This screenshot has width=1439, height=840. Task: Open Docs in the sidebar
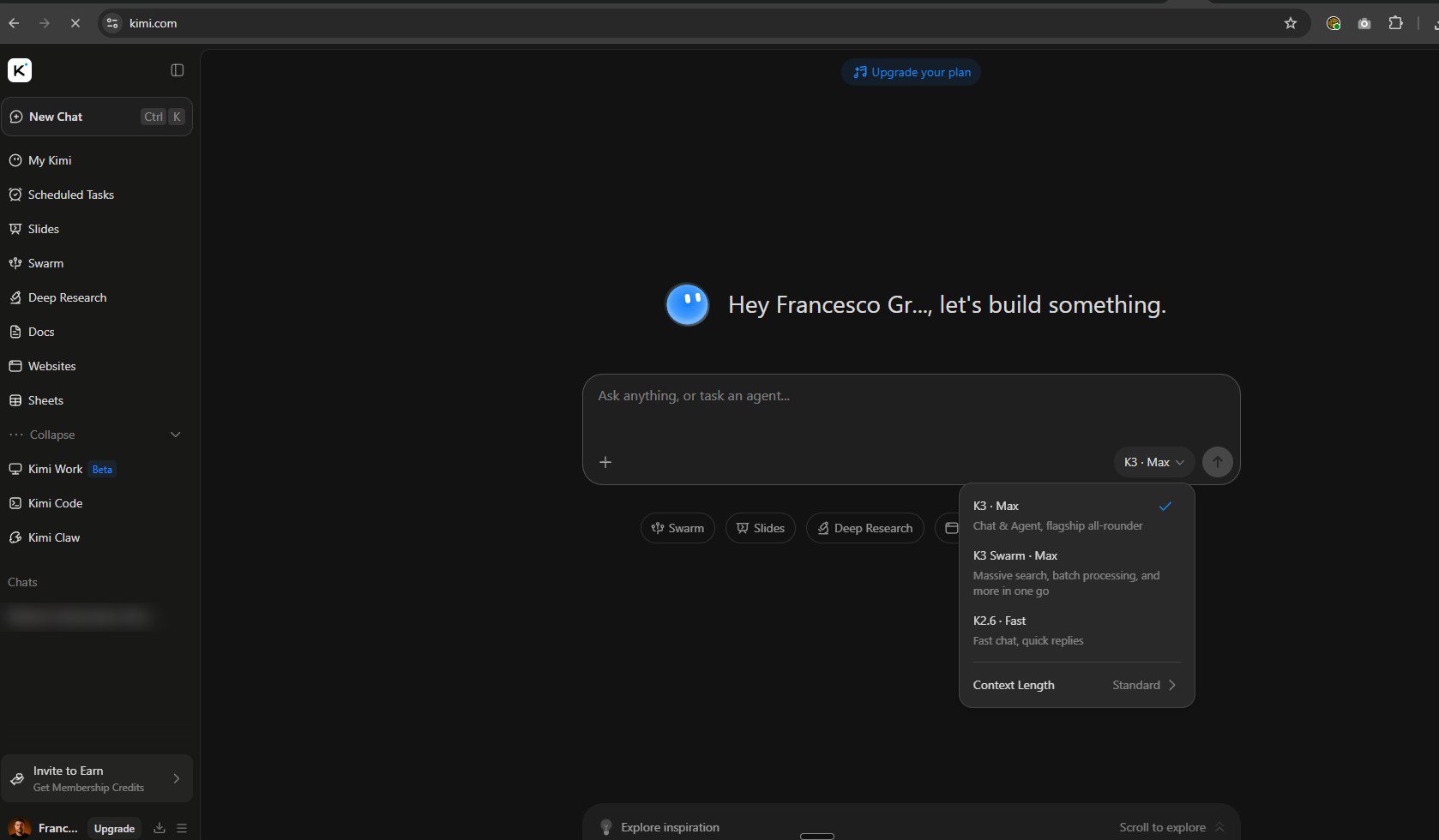(x=96, y=332)
